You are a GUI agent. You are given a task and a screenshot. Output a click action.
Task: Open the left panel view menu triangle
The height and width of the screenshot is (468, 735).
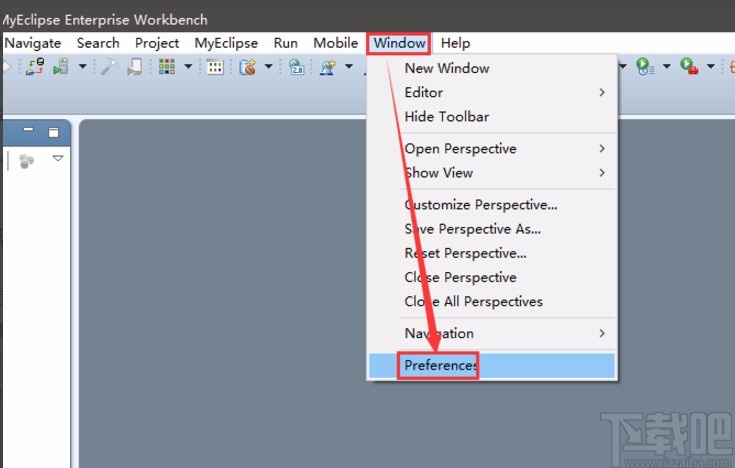point(58,159)
